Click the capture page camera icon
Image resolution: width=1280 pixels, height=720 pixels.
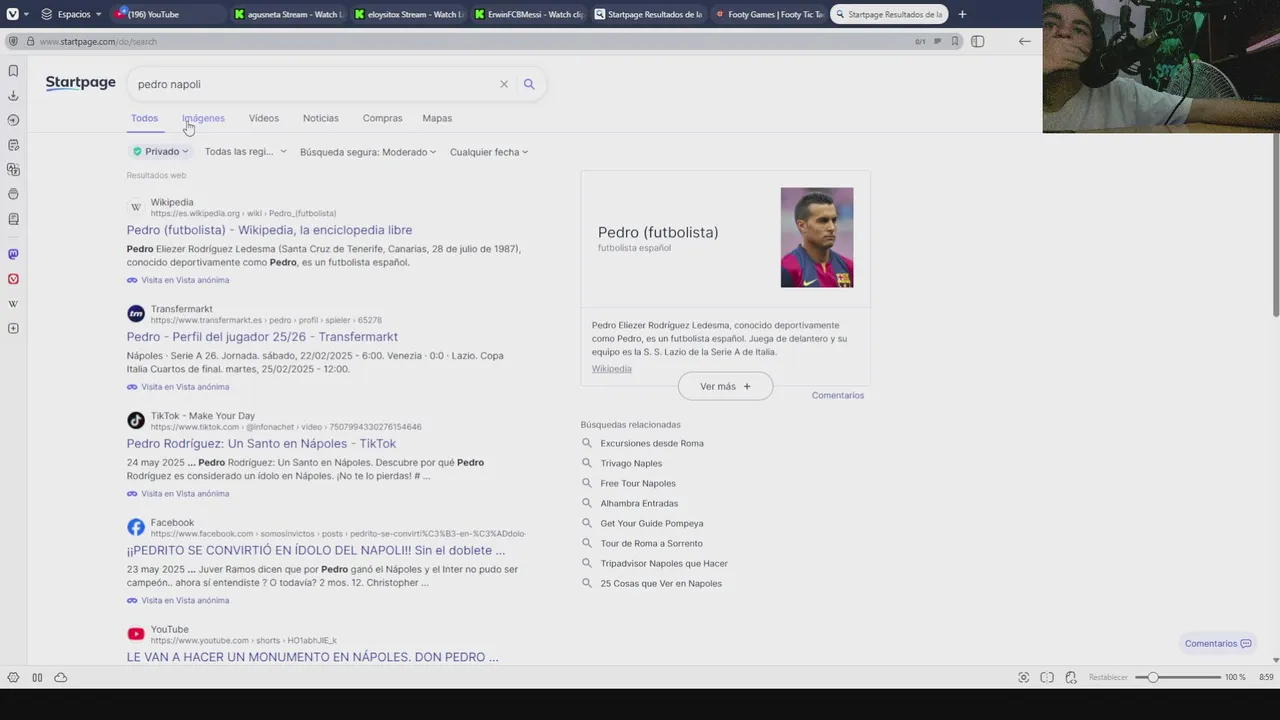click(x=1023, y=677)
